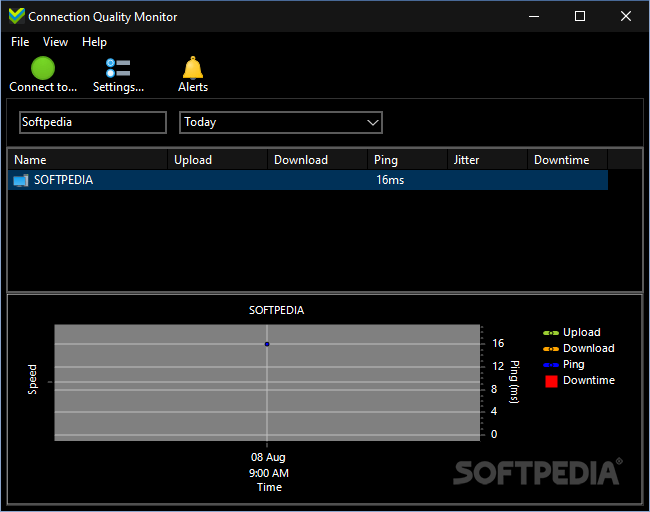650x512 pixels.
Task: Minimize the Connection Quality Monitor window
Action: tap(534, 17)
